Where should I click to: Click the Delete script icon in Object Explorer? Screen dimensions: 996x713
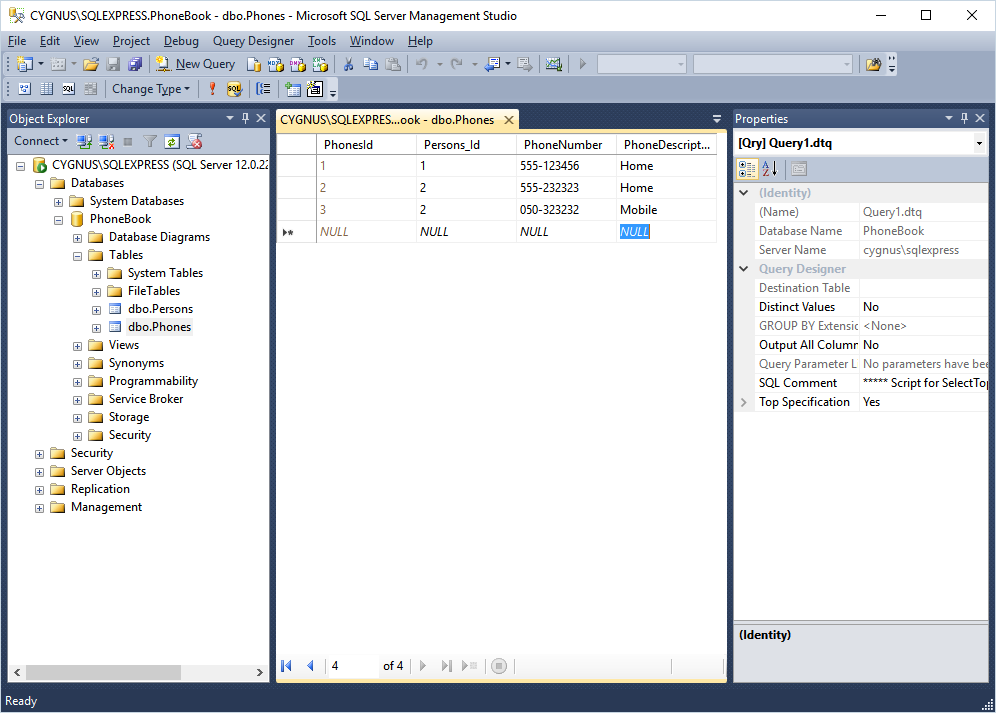pyautogui.click(x=194, y=141)
